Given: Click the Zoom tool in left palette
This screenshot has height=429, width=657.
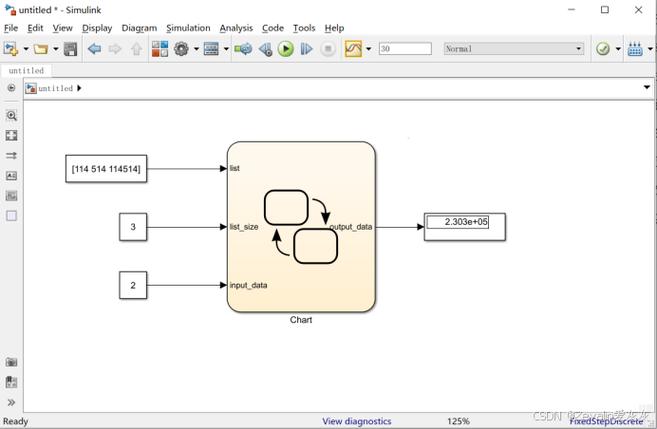Looking at the screenshot, I should pos(12,115).
